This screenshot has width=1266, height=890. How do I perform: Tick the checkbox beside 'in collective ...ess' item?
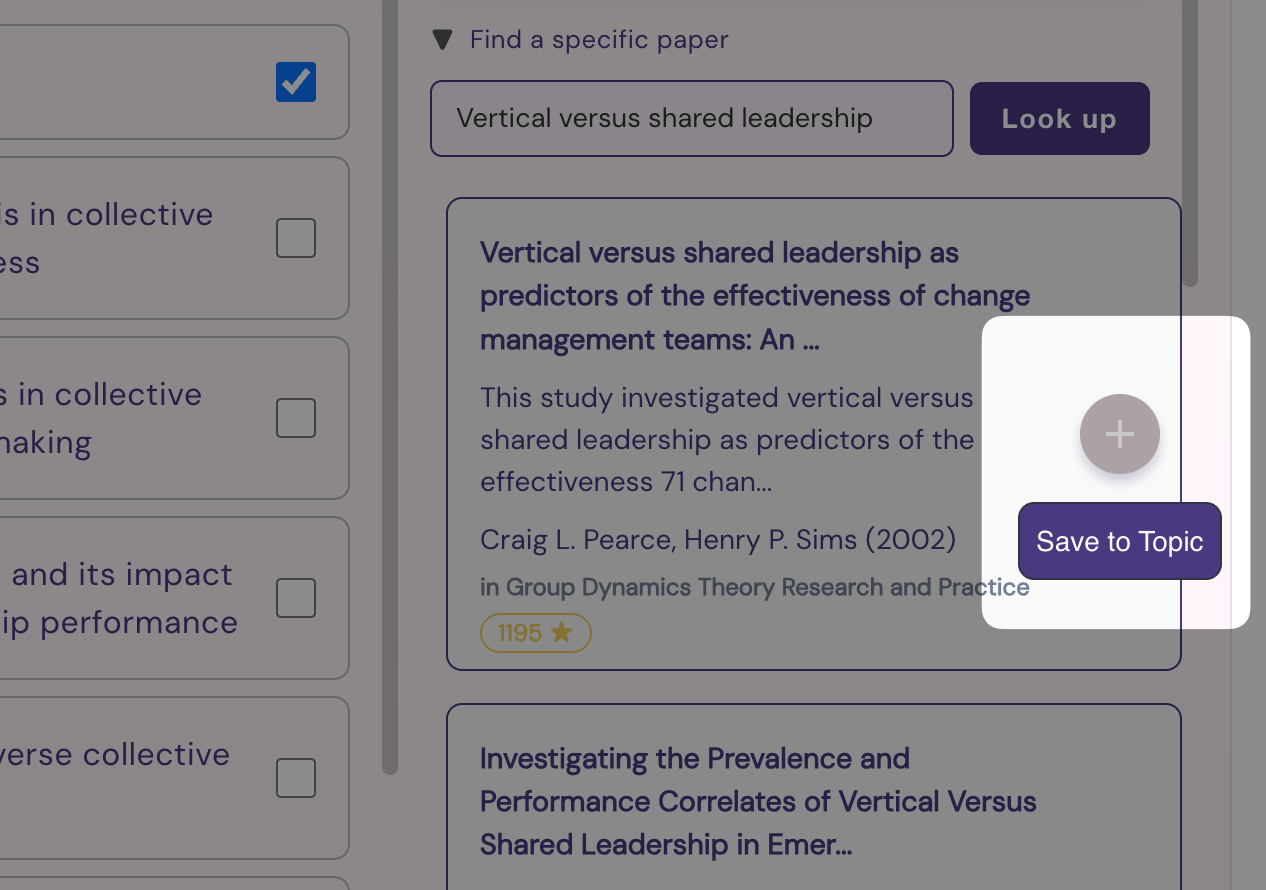296,238
